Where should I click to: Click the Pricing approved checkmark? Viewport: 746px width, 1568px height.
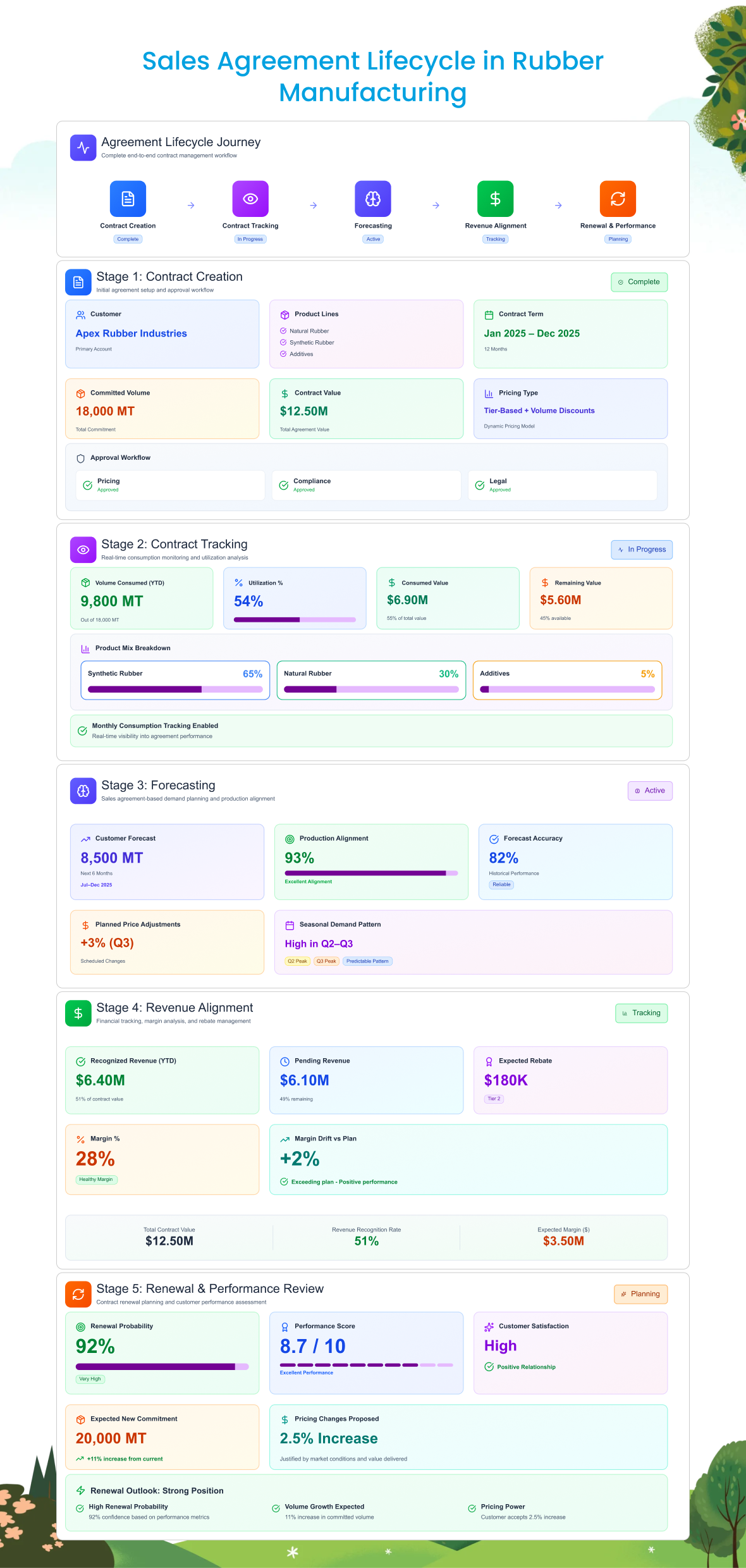click(x=88, y=485)
